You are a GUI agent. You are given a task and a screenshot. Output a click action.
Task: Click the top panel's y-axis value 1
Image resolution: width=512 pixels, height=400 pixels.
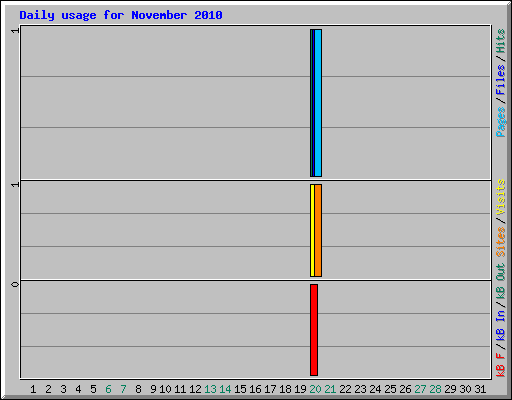point(15,31)
